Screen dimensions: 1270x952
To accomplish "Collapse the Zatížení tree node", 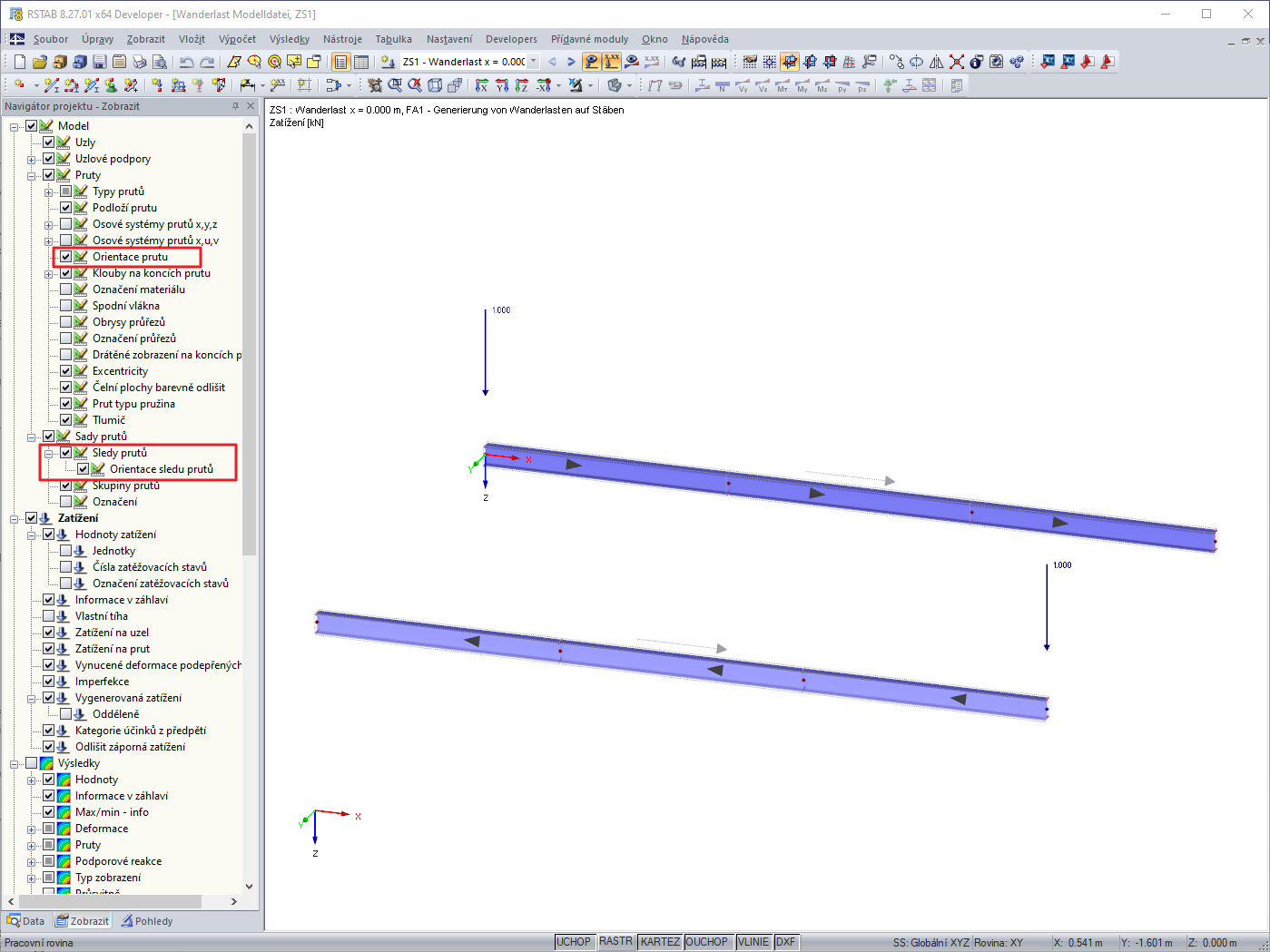I will (x=15, y=518).
